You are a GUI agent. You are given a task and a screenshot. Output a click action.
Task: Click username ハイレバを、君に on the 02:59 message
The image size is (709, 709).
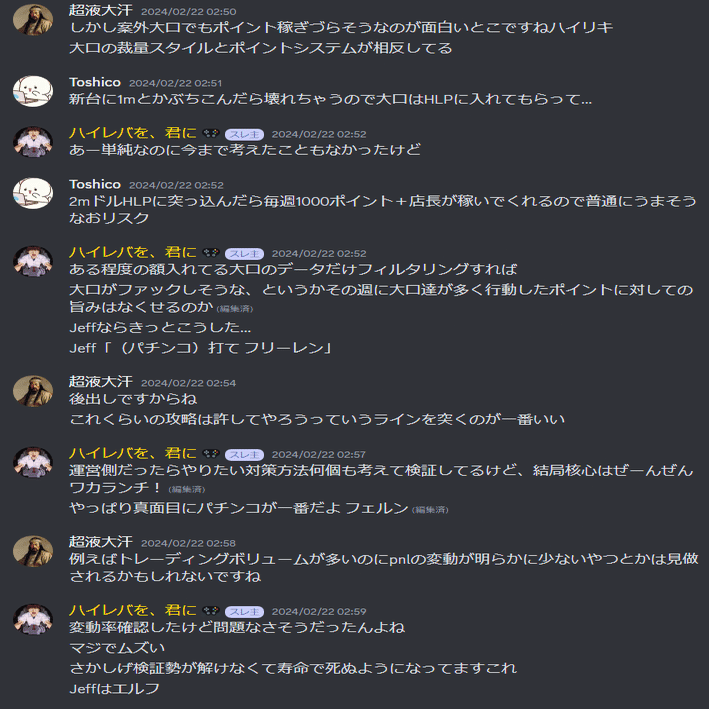[133, 610]
